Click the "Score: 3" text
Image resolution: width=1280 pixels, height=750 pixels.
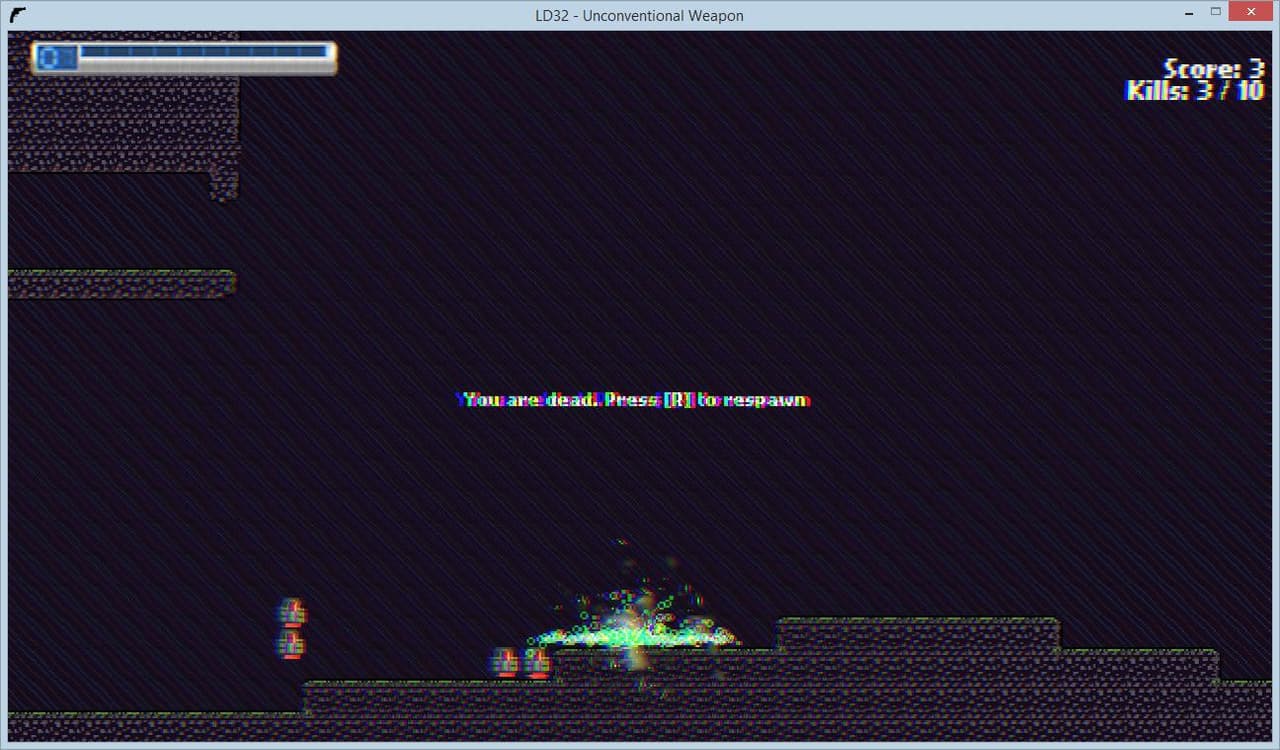point(1214,69)
